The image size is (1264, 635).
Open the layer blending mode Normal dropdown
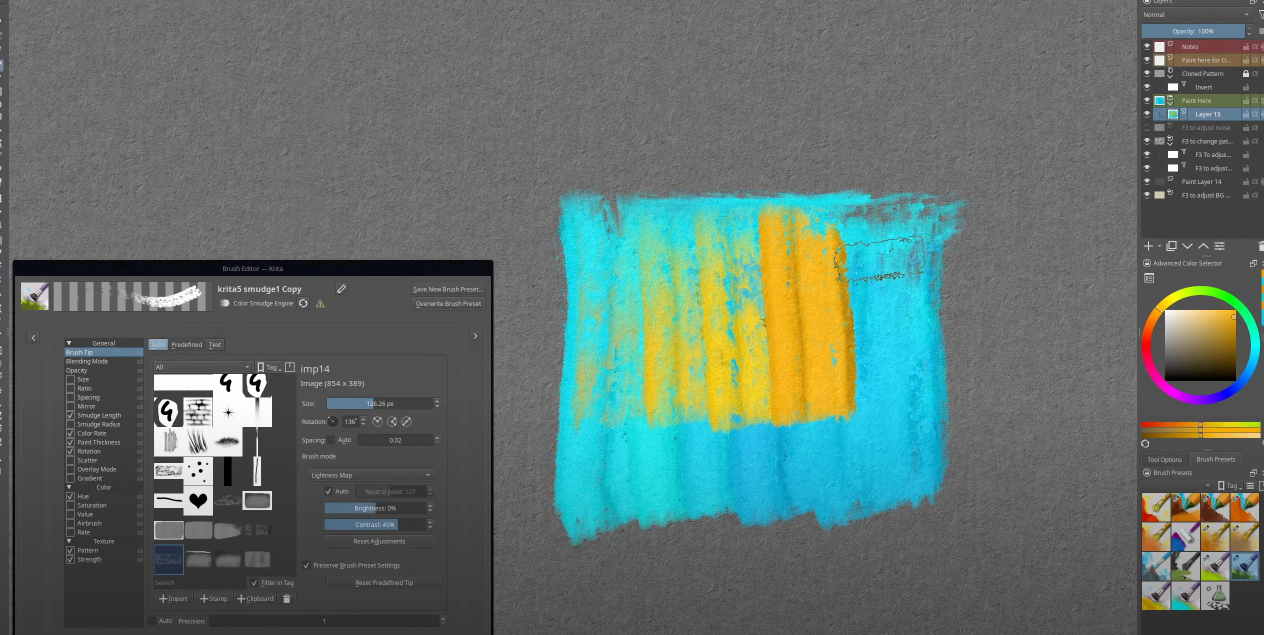[x=1196, y=15]
